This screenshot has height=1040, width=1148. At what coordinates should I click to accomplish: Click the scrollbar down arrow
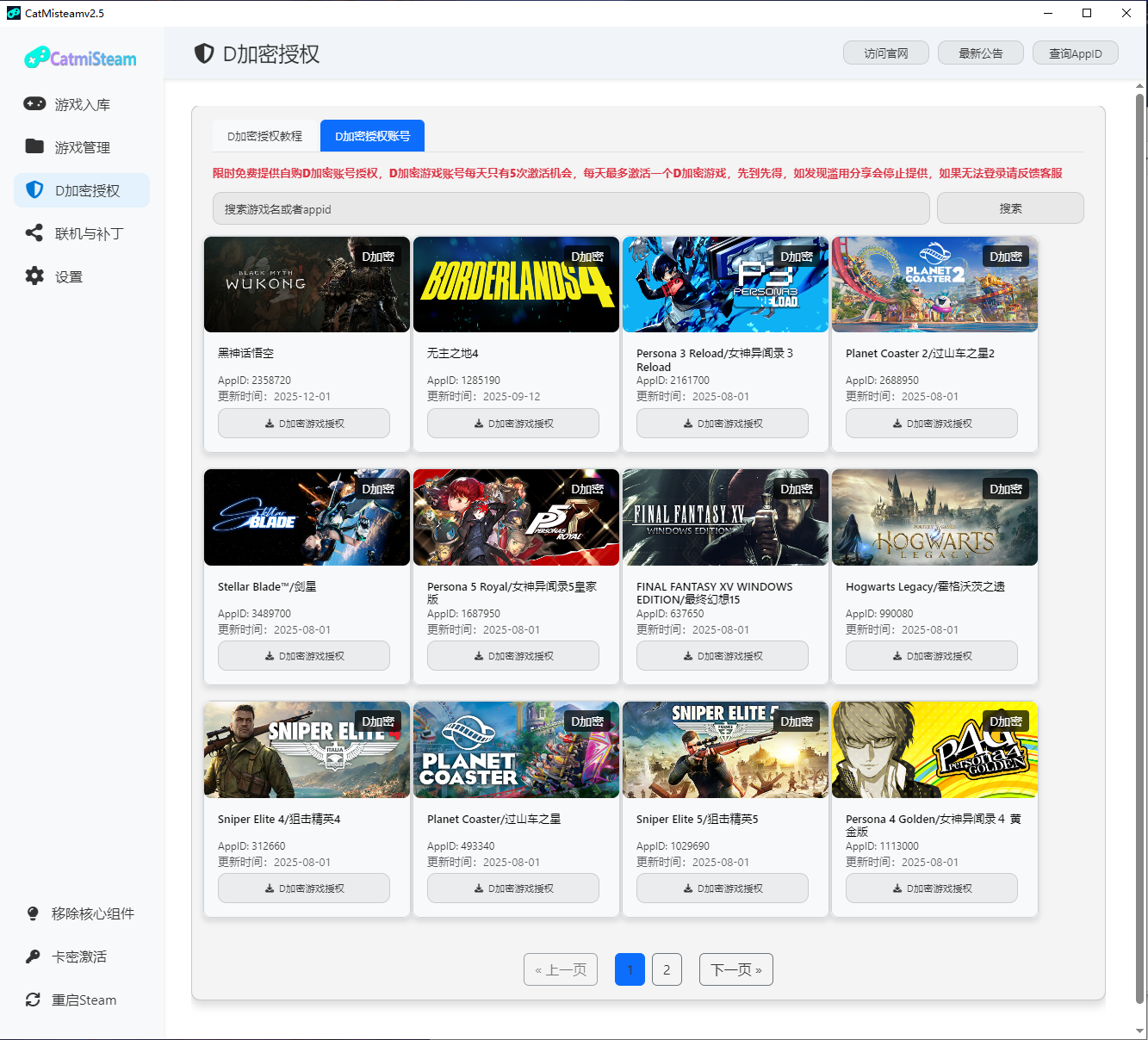1140,1031
